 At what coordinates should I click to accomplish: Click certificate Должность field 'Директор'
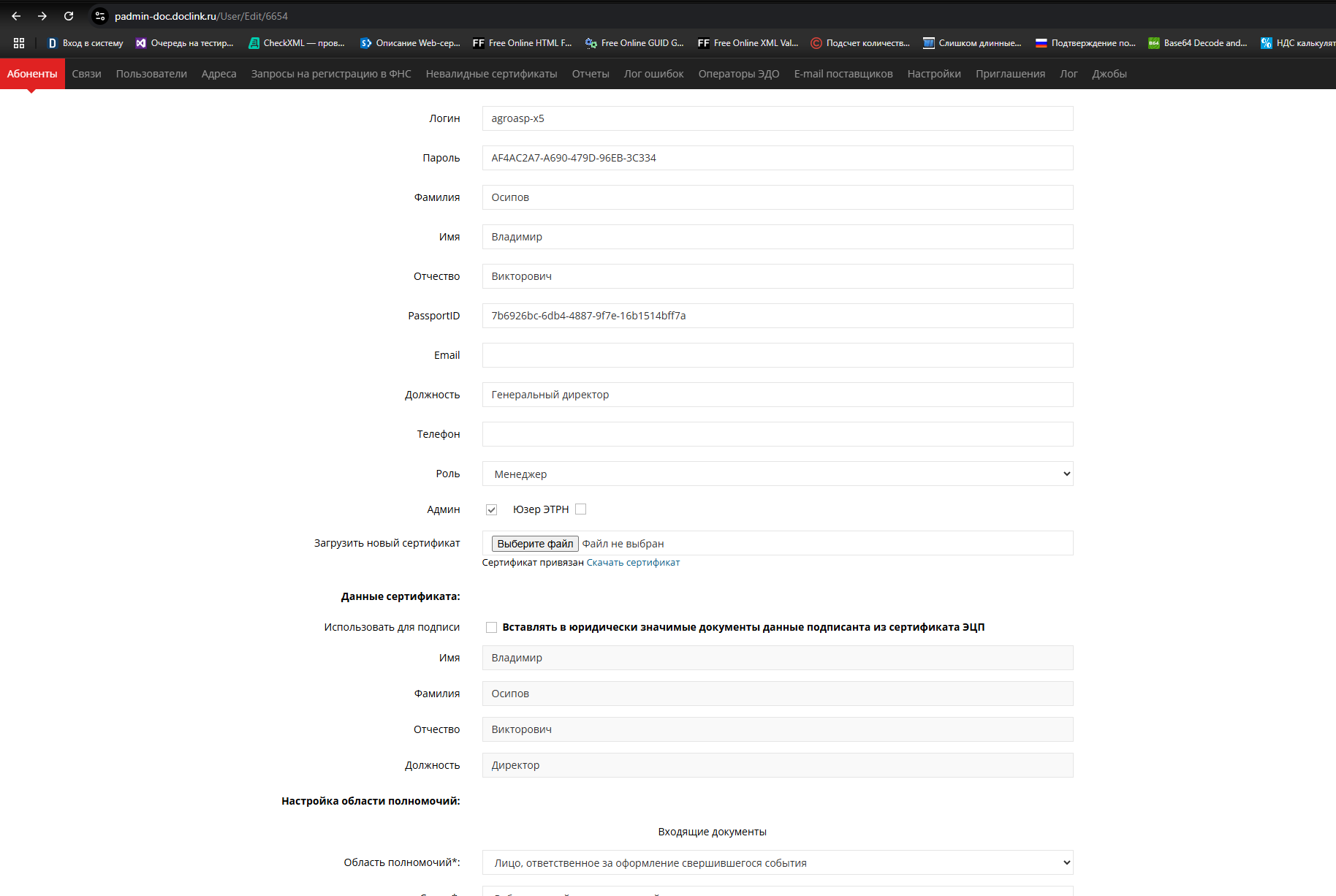coord(778,765)
